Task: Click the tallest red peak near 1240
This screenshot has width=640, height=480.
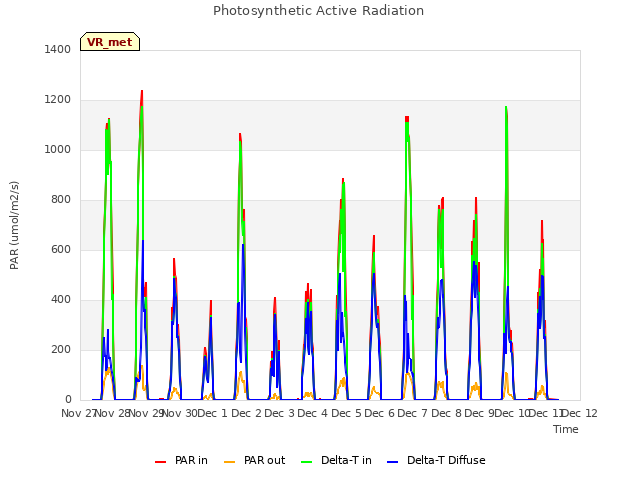Action: tap(142, 92)
